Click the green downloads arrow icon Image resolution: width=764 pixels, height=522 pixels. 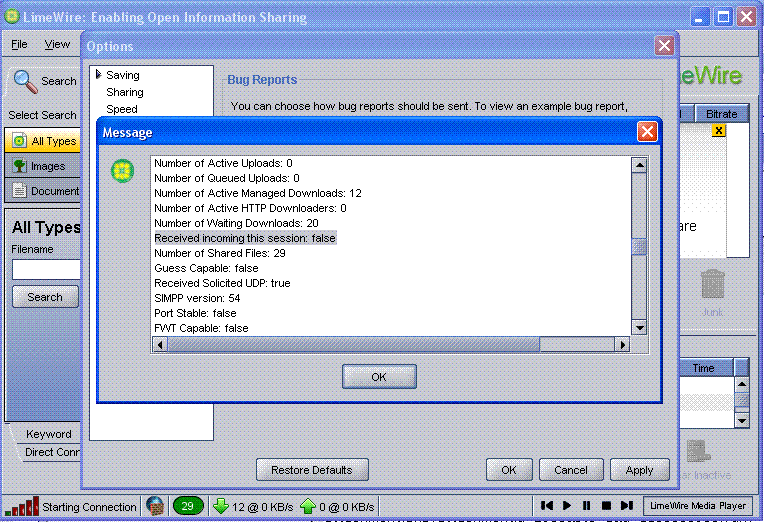(x=221, y=506)
